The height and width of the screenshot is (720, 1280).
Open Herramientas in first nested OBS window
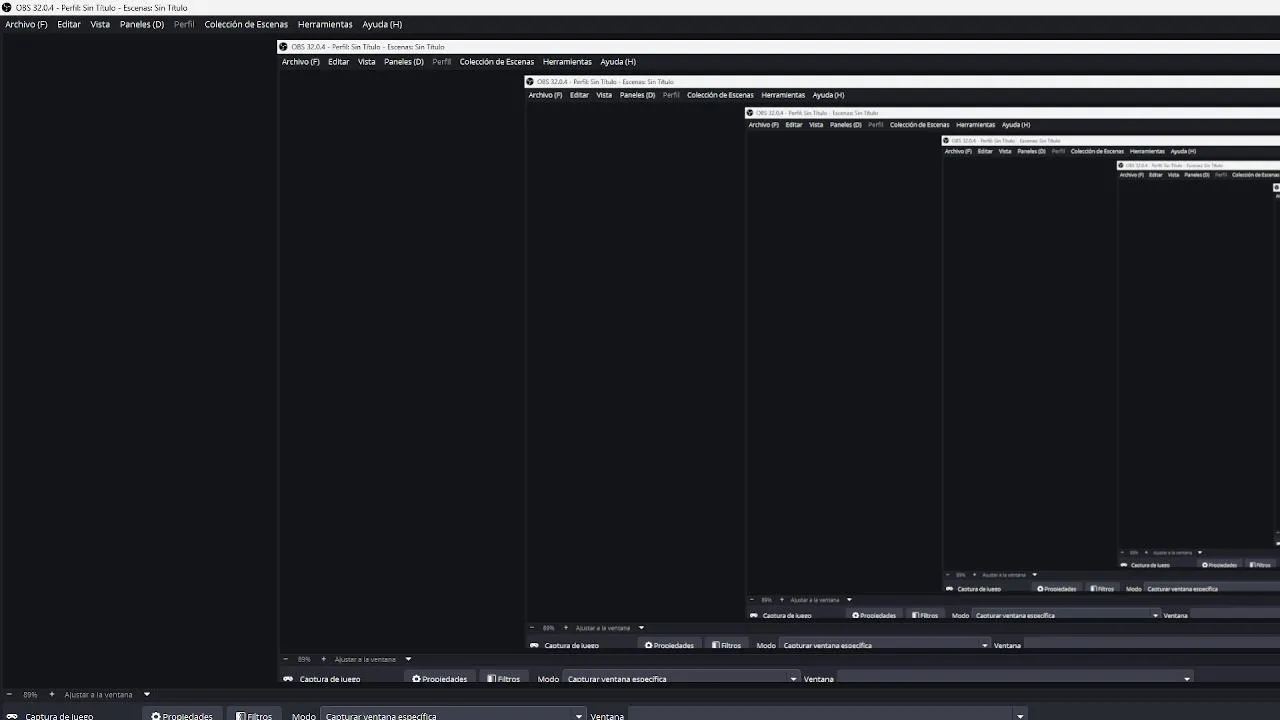(567, 62)
